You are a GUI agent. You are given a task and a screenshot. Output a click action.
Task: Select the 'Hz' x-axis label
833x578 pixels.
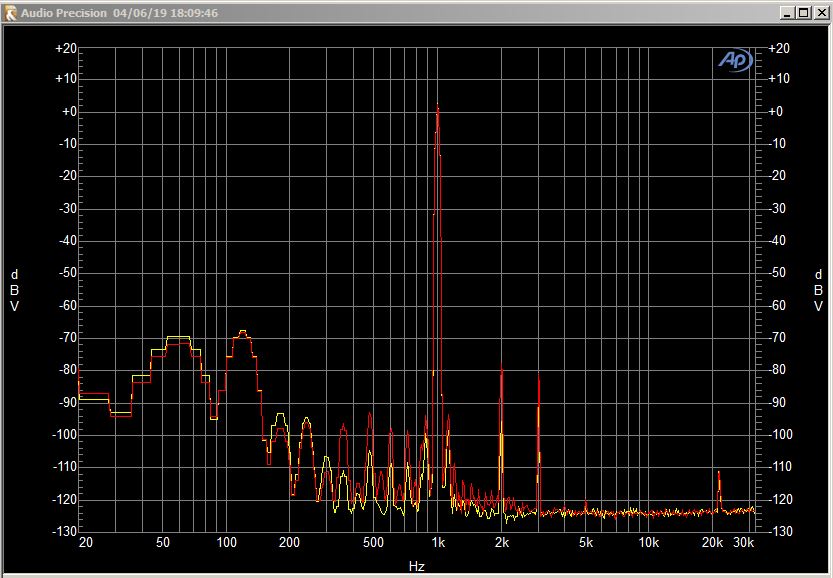417,566
